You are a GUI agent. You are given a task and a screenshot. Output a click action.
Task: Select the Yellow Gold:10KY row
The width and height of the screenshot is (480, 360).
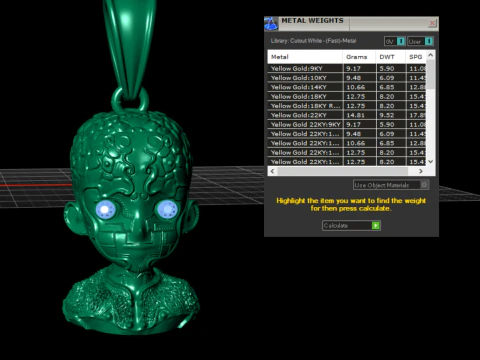[347, 78]
